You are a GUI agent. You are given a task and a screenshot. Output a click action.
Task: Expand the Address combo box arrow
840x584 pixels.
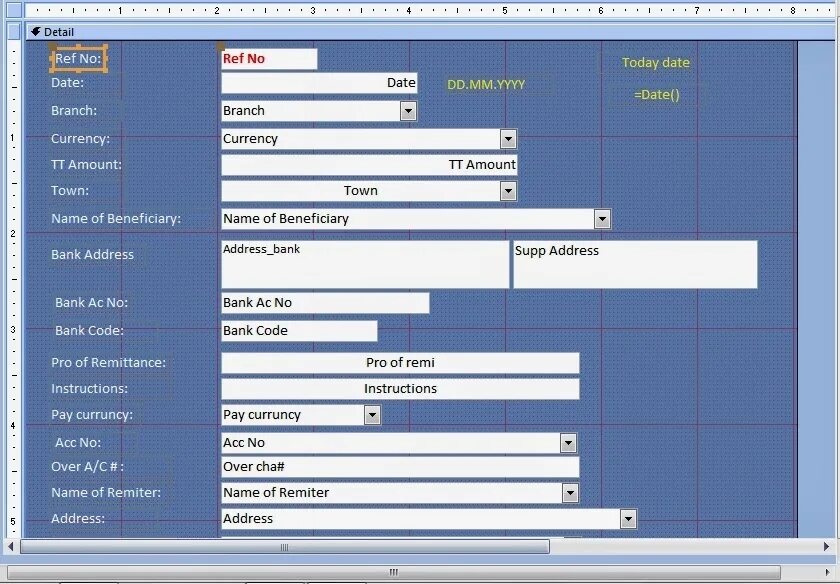point(628,519)
